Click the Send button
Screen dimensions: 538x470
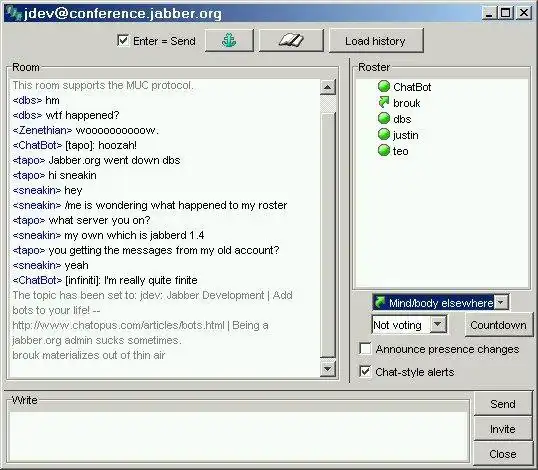(x=503, y=404)
